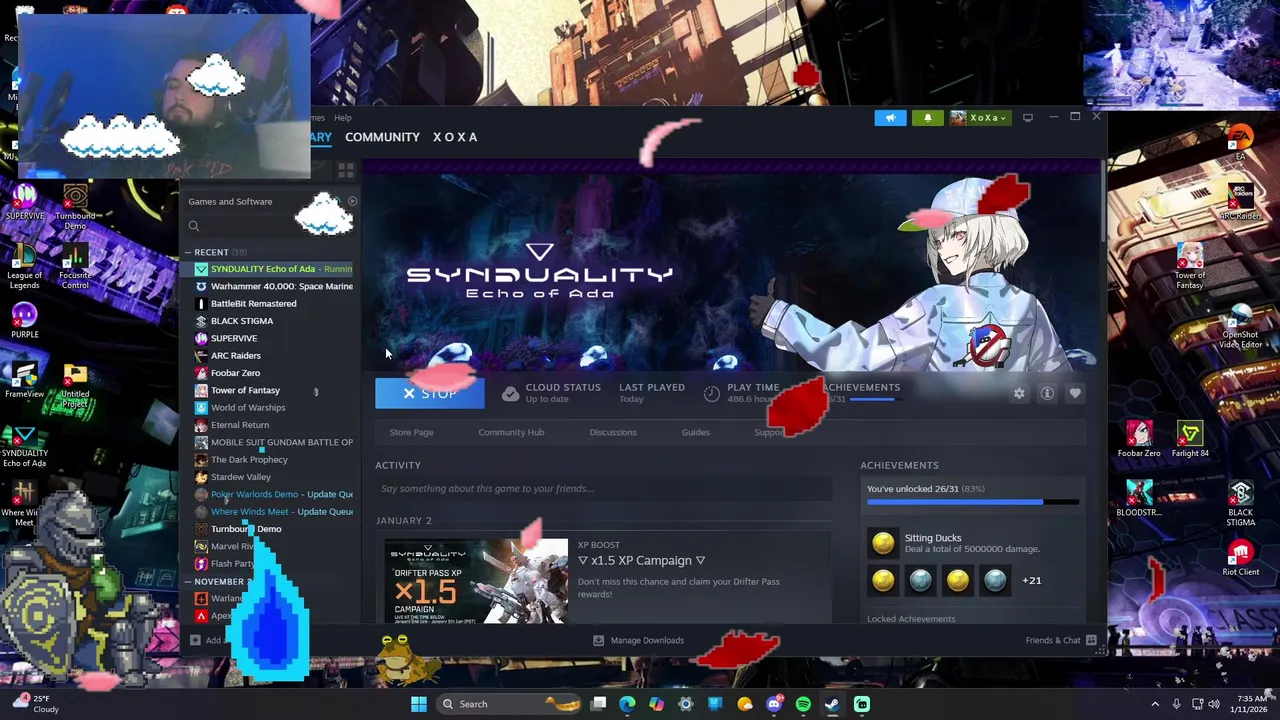Select BattleBit Remastered in library

273,304
